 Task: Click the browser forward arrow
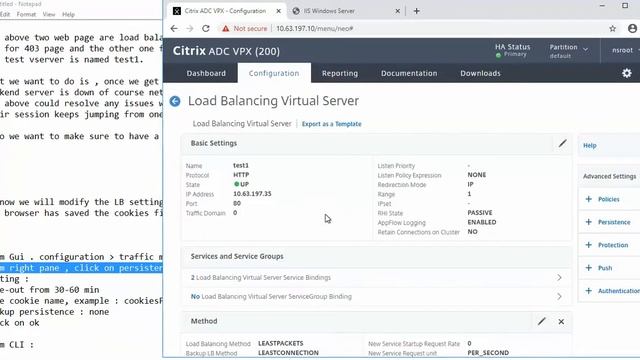(x=190, y=29)
